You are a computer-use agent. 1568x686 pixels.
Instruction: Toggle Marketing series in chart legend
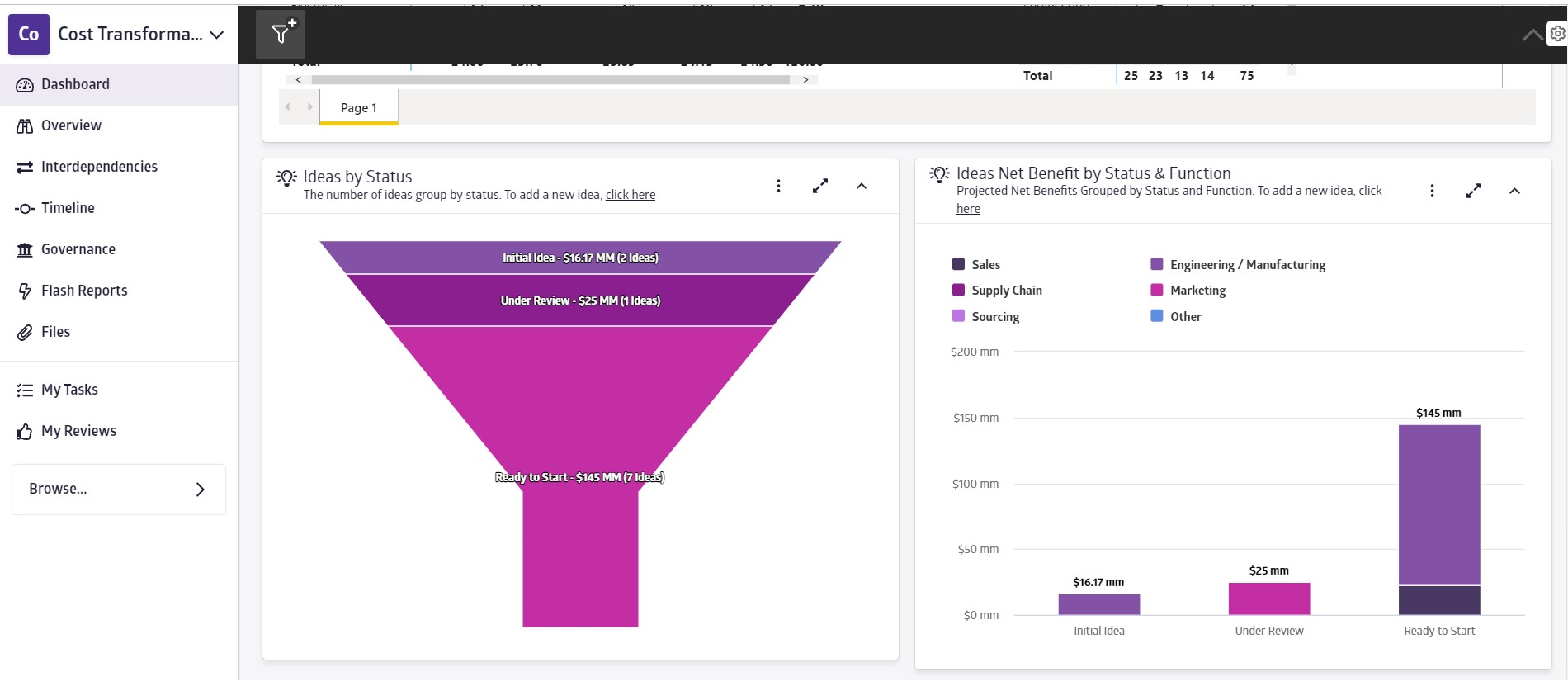click(x=1197, y=291)
